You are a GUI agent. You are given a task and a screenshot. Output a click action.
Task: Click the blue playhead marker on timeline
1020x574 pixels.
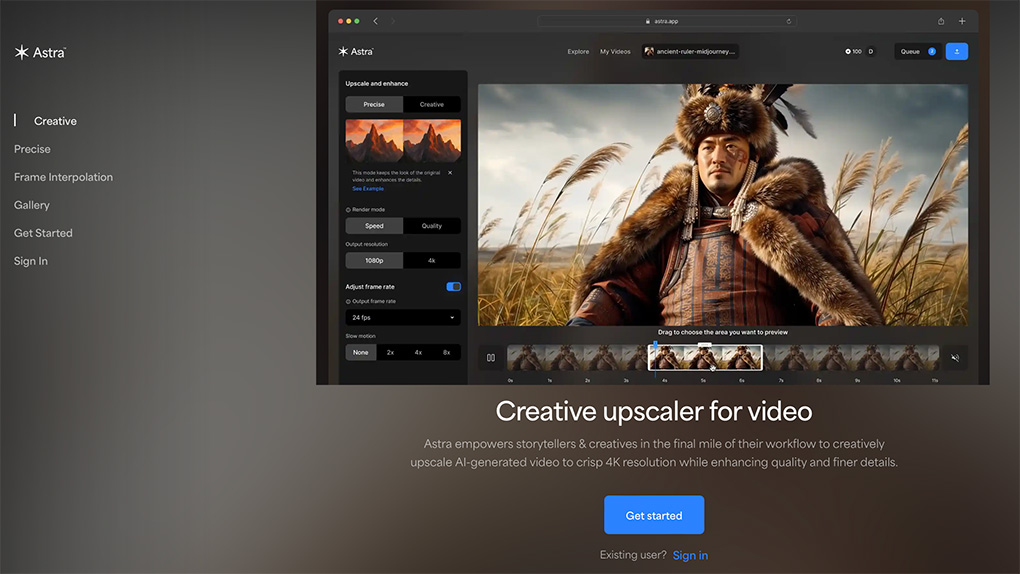655,344
